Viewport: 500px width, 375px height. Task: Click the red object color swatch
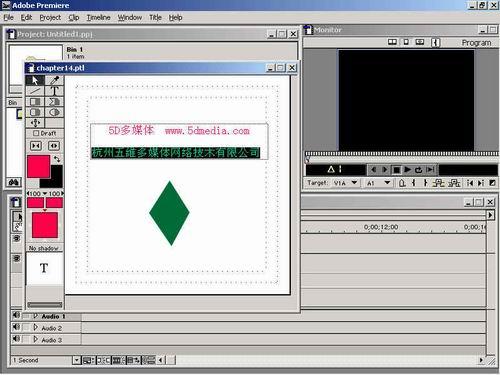point(38,166)
